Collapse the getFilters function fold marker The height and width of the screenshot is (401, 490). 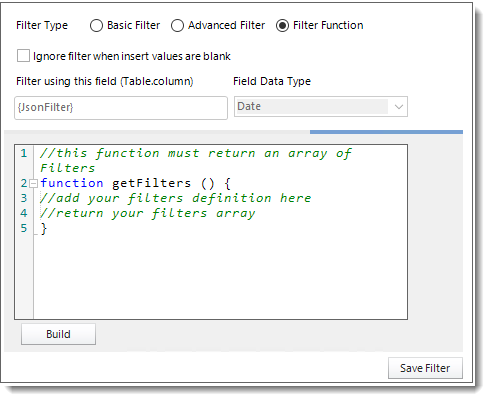click(x=33, y=183)
